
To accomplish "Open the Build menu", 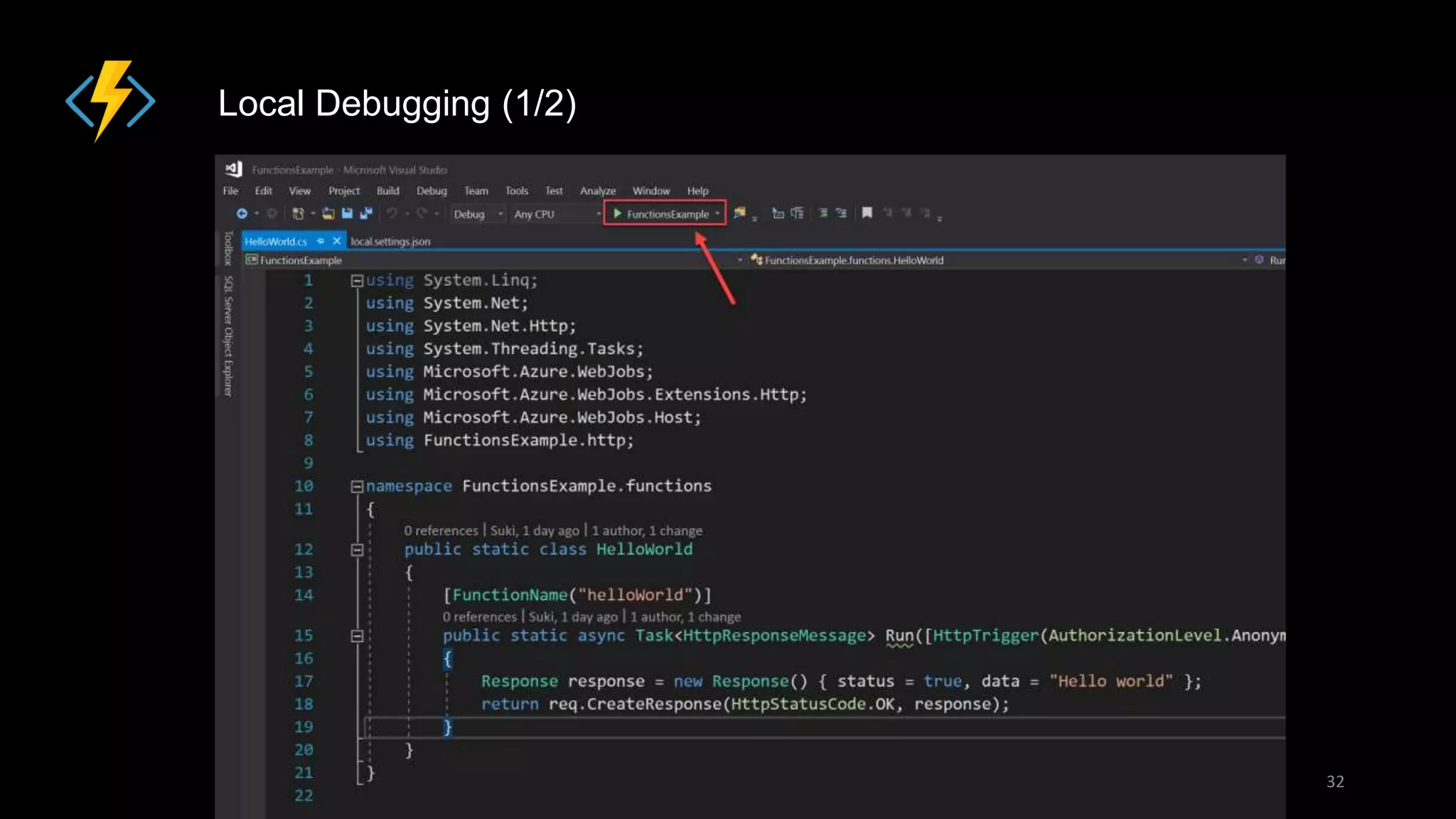I will 387,191.
